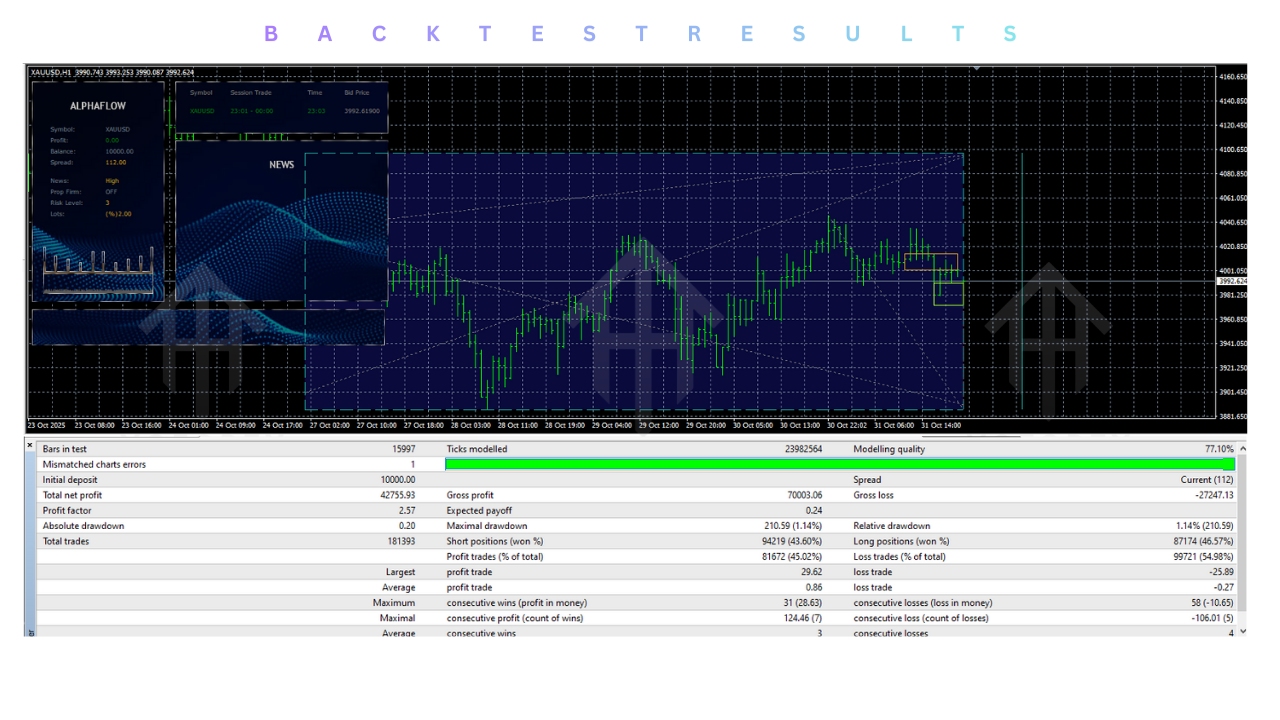Select the equity histogram graphic on AlphaFlow panel
This screenshot has height=720, width=1280.
coord(97,267)
